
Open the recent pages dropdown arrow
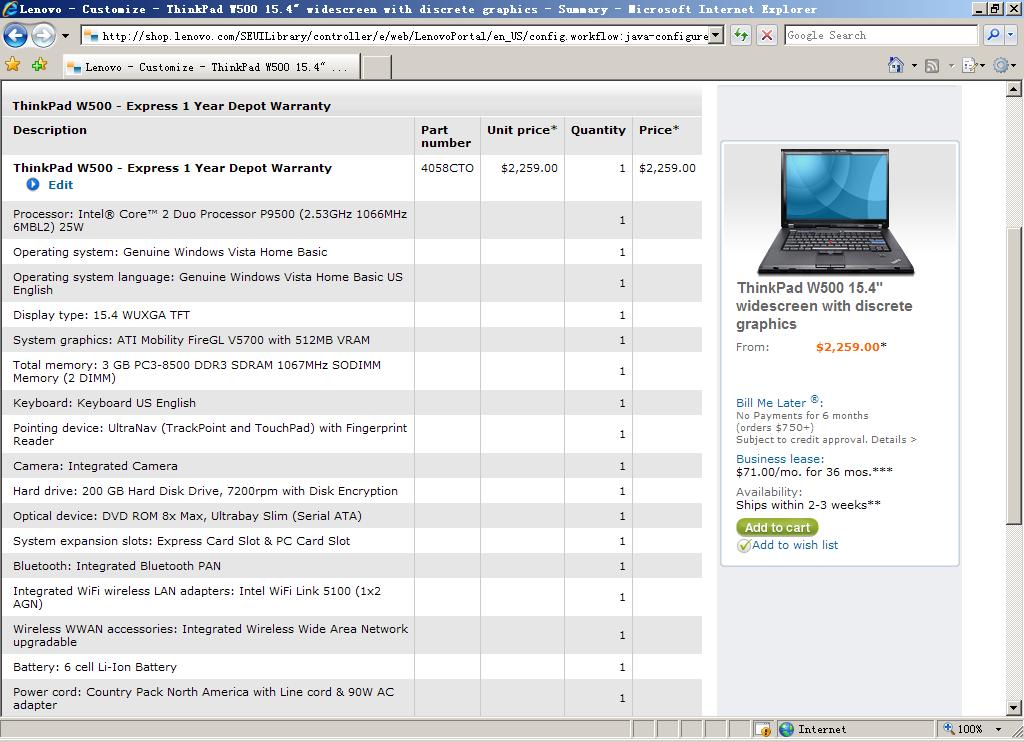[65, 36]
